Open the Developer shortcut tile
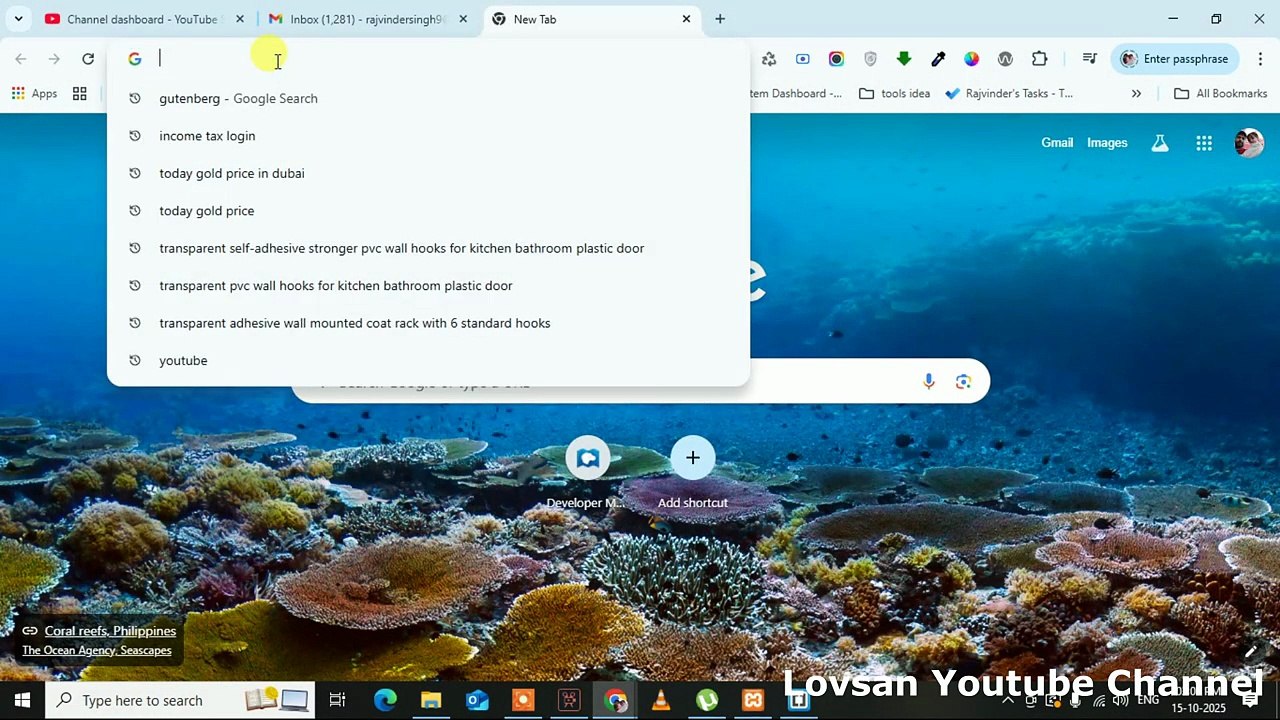 (x=587, y=472)
